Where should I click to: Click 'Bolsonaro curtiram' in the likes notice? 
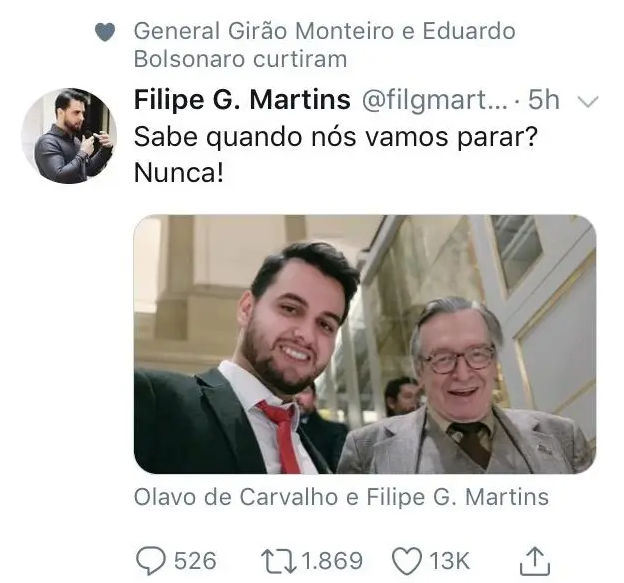240,59
